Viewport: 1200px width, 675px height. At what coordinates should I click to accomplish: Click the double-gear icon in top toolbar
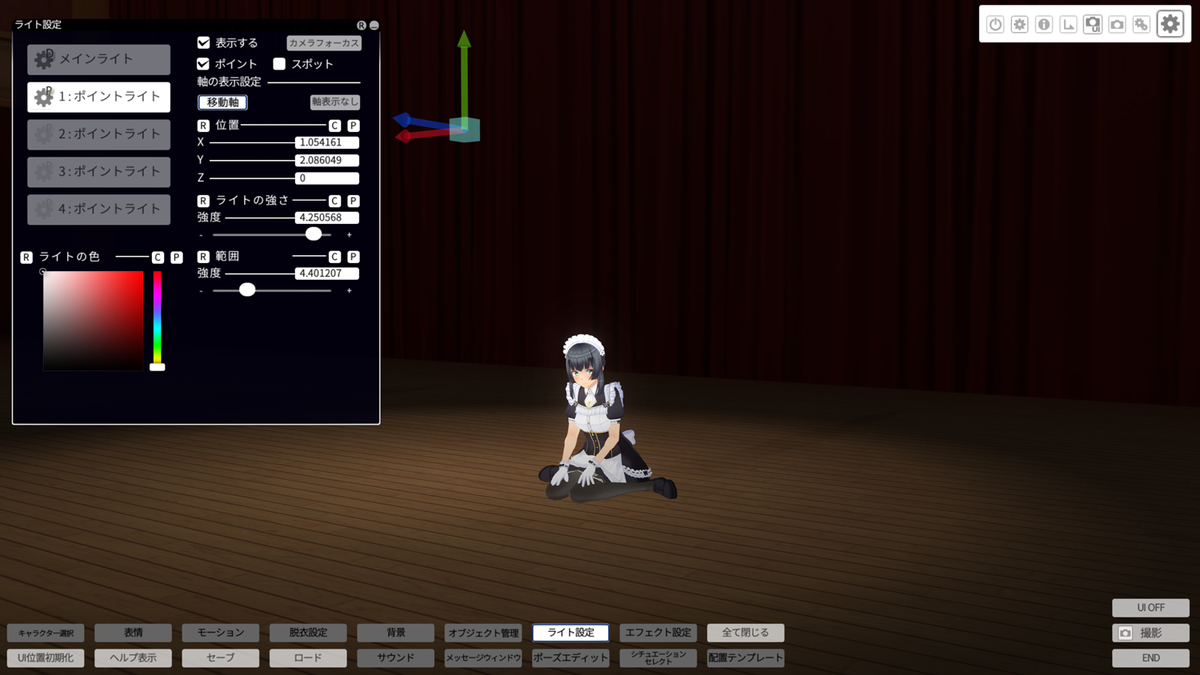coord(1141,24)
